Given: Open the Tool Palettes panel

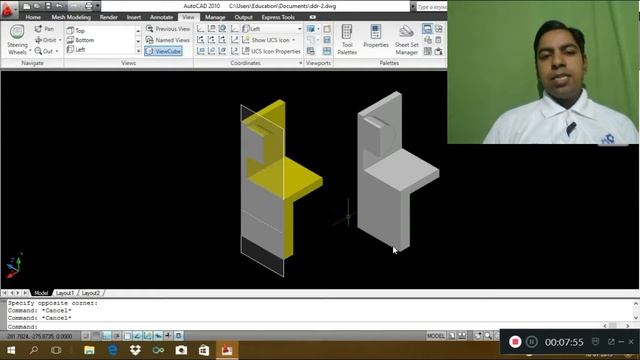Looking at the screenshot, I should [x=347, y=40].
